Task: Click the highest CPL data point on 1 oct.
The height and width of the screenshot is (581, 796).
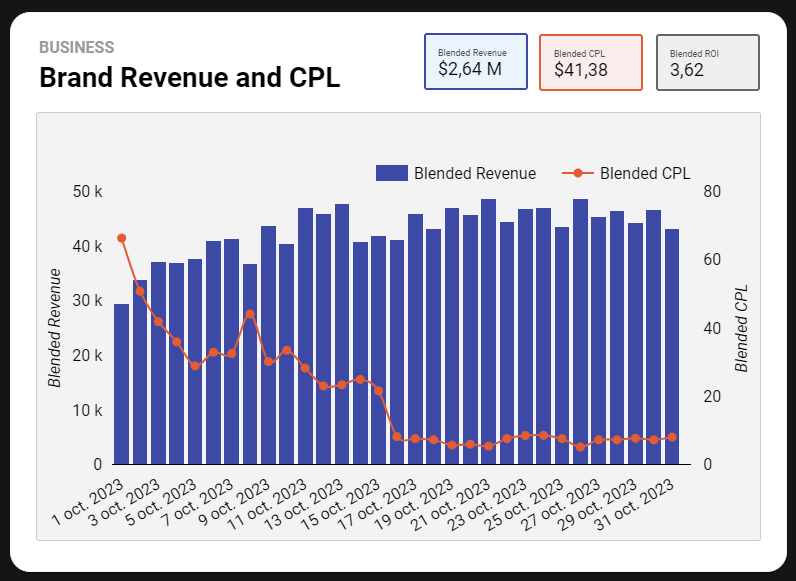Action: click(121, 238)
